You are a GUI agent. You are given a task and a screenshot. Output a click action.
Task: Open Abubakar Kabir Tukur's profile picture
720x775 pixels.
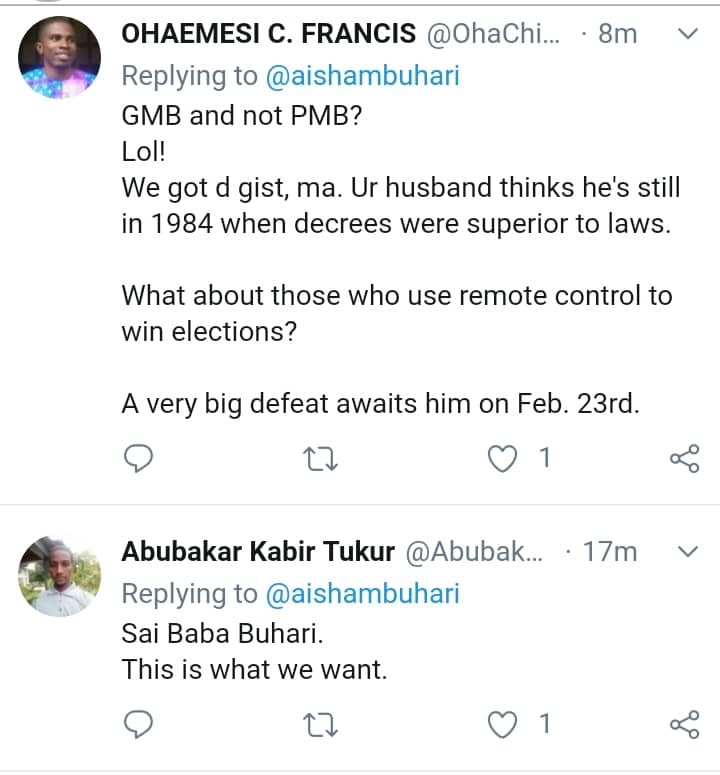[60, 575]
